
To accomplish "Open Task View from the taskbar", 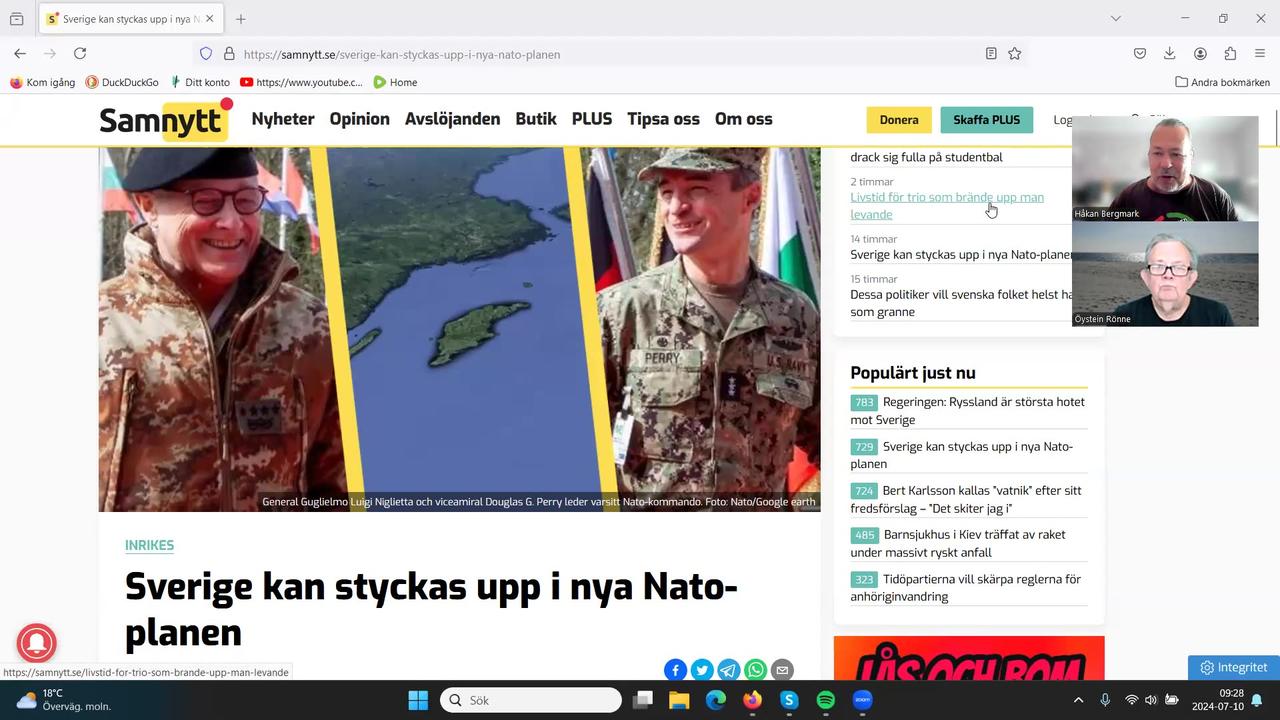I will coord(643,700).
